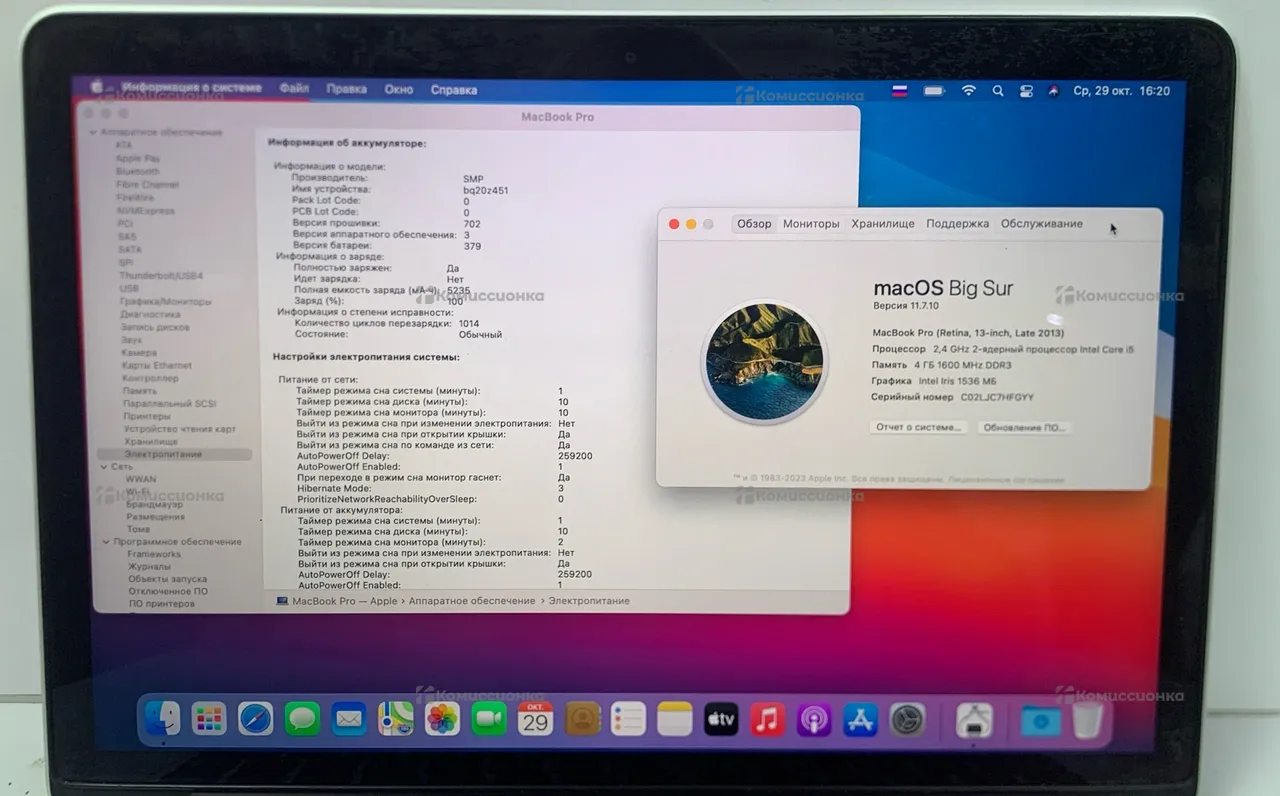The width and height of the screenshot is (1280, 796).
Task: Open the Файл menu
Action: pyautogui.click(x=294, y=89)
